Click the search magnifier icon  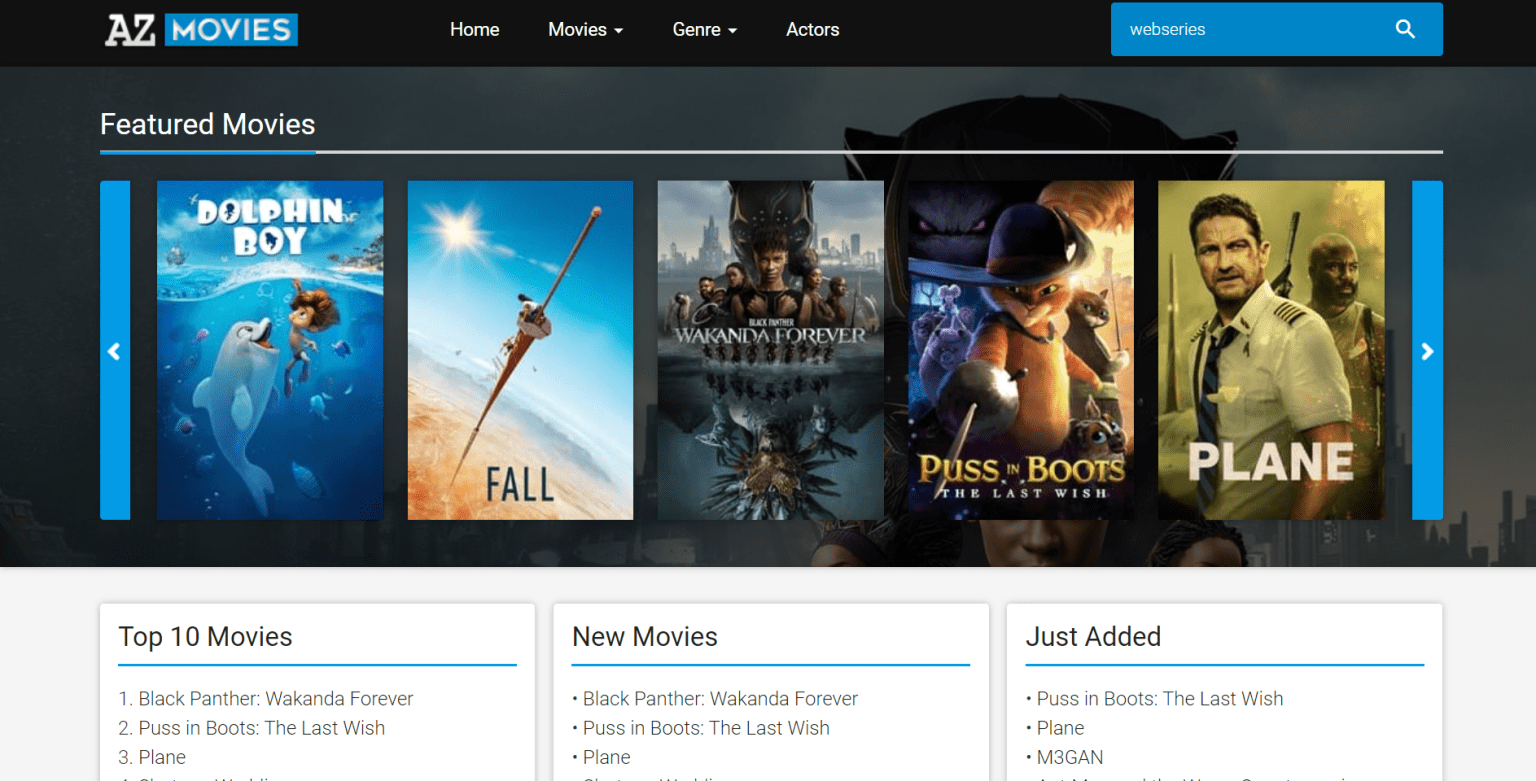(x=1405, y=29)
